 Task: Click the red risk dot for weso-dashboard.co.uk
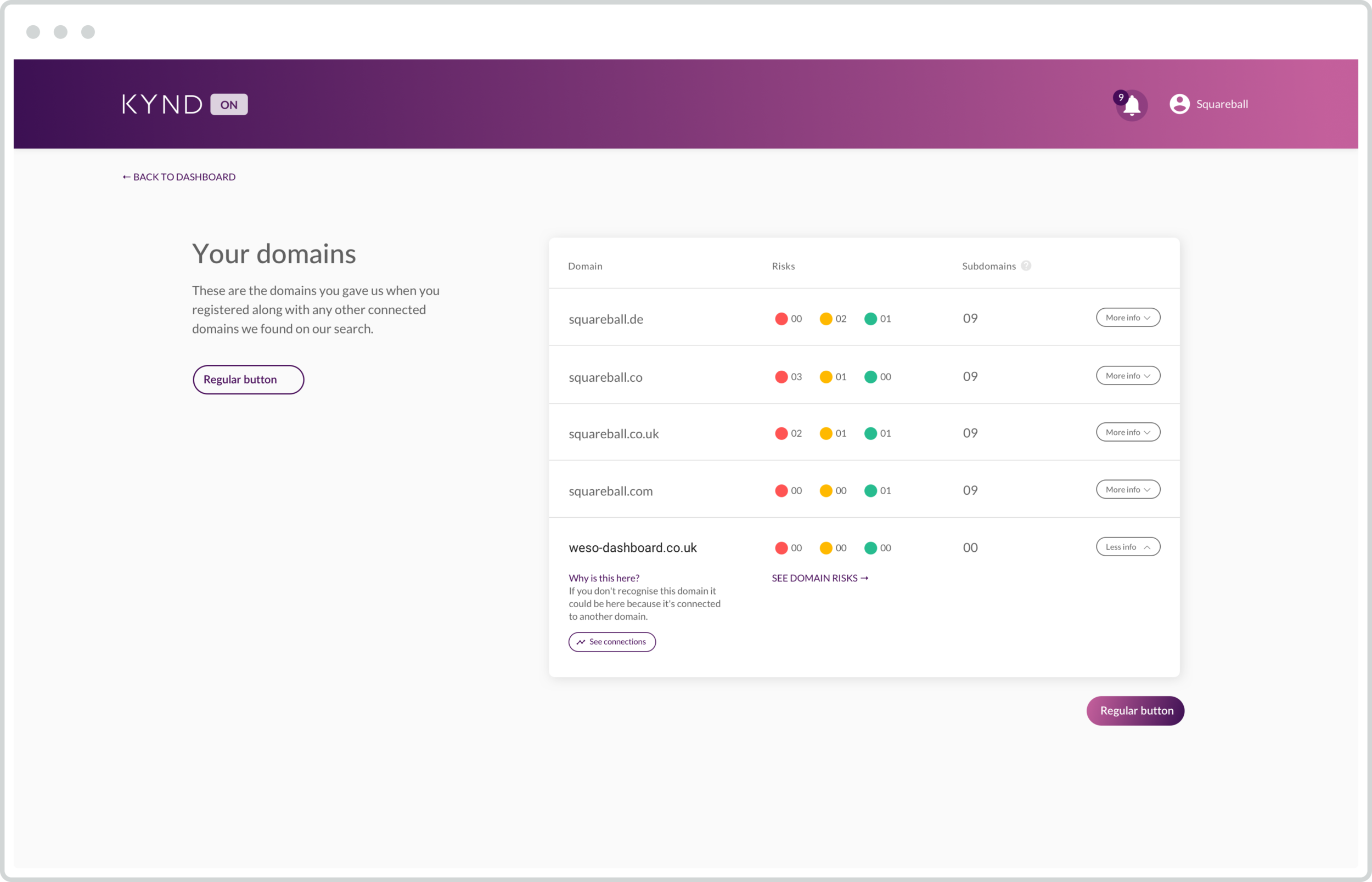tap(781, 548)
